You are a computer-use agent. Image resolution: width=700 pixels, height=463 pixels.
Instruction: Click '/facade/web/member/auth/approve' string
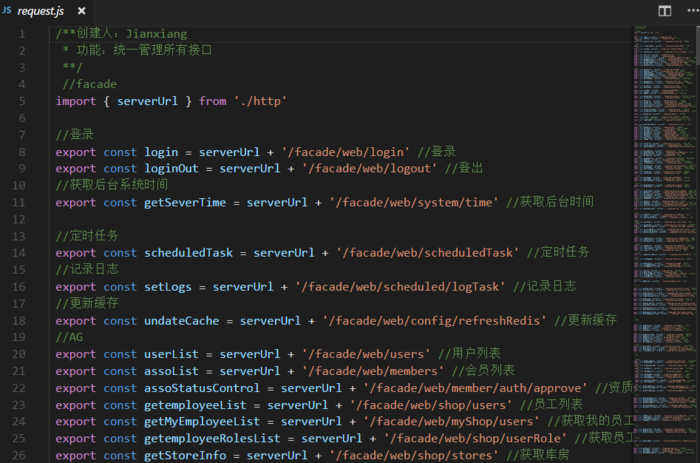click(x=475, y=388)
